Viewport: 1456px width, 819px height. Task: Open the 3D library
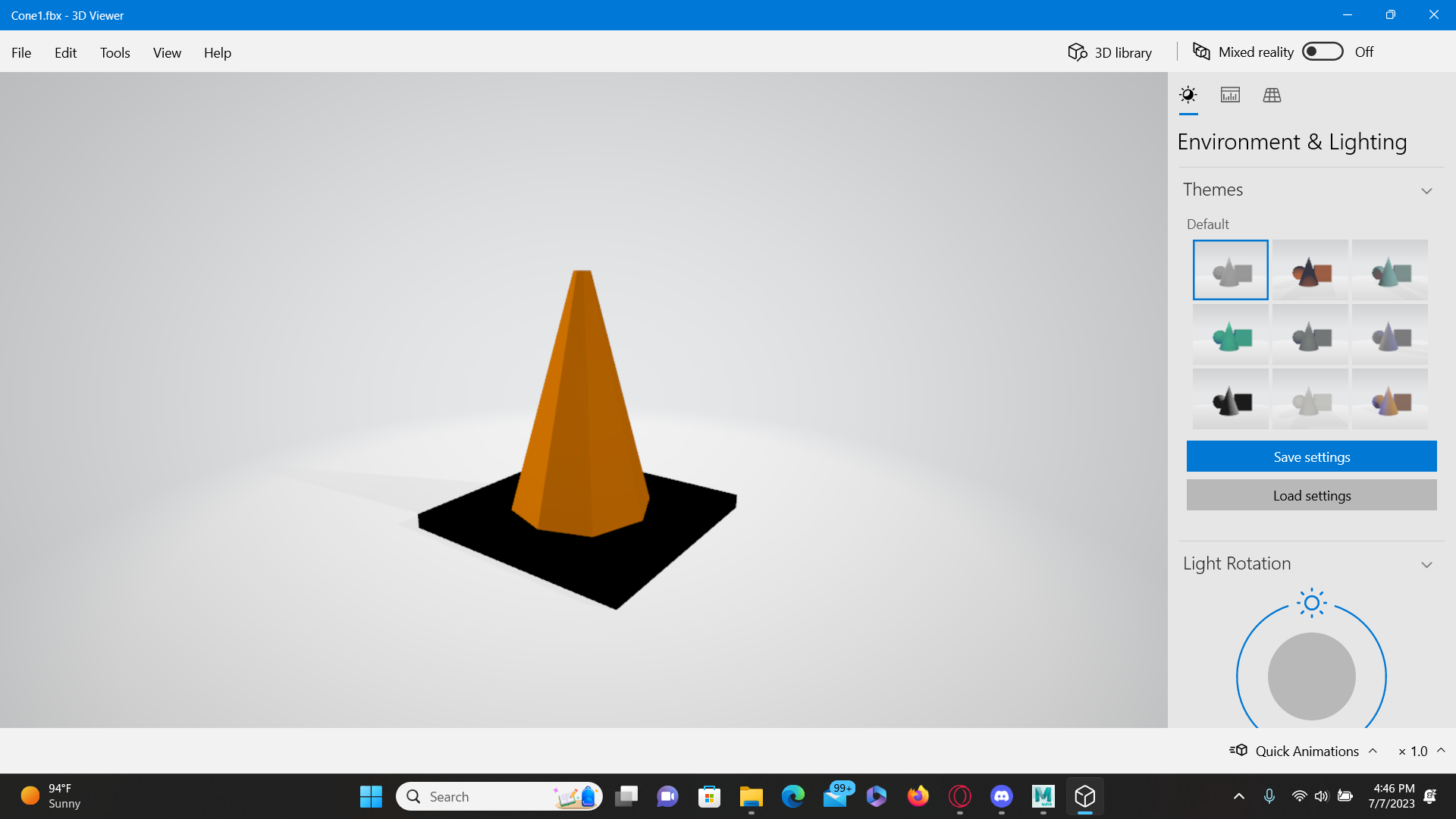coord(1110,52)
